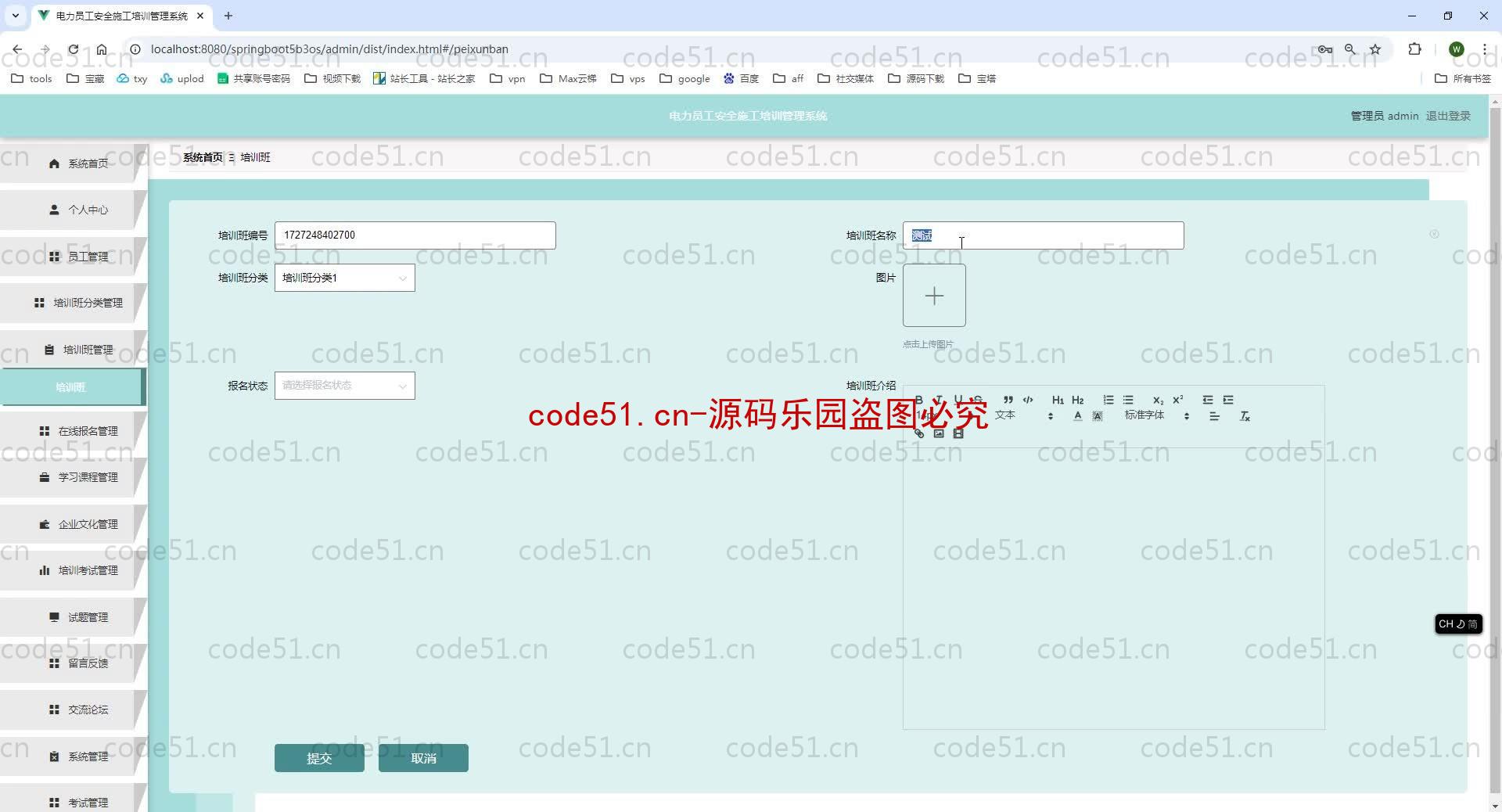The image size is (1502, 812).
Task: Apply Heading 1 style in the editor
Action: coord(1058,400)
